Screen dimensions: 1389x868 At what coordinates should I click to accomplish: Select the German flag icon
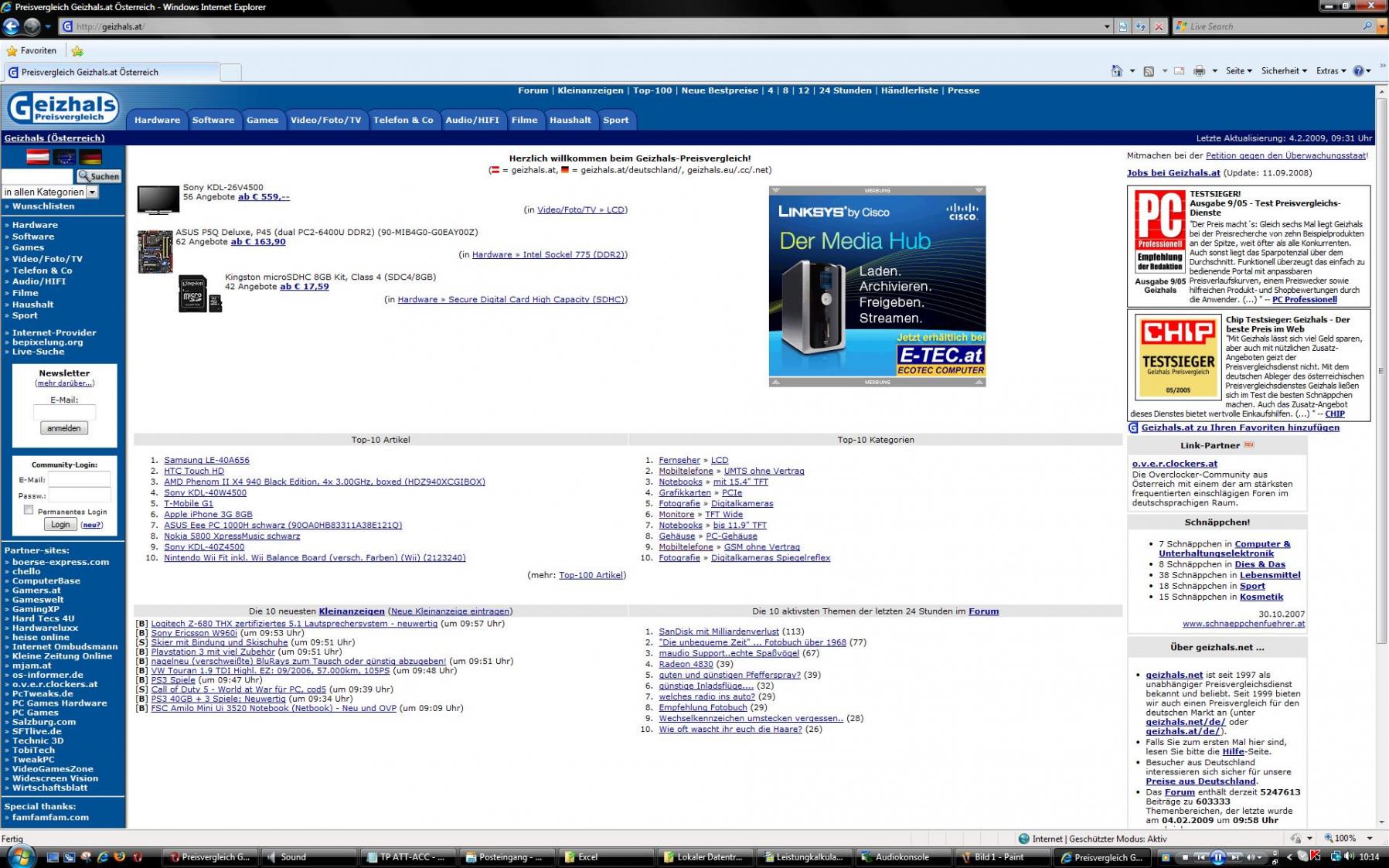point(90,157)
